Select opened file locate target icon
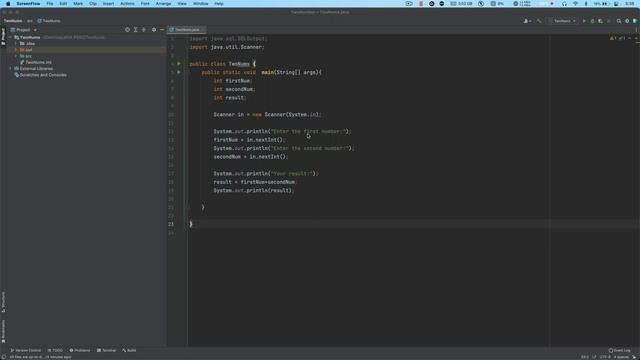This screenshot has height=360, width=640. coord(127,30)
